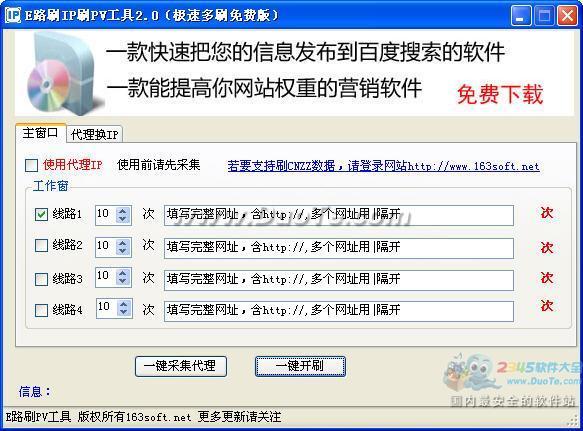583x431 pixels.
Task: Open the 163soft.net CNZZ support link
Action: (383, 166)
